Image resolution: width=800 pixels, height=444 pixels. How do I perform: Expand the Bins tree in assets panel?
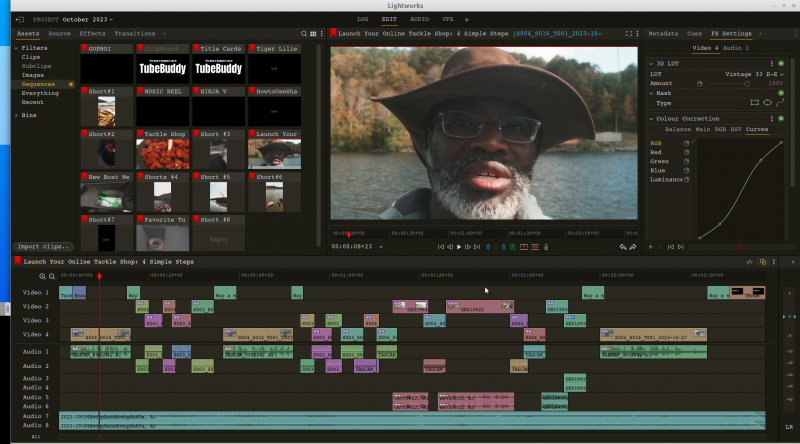[x=17, y=115]
